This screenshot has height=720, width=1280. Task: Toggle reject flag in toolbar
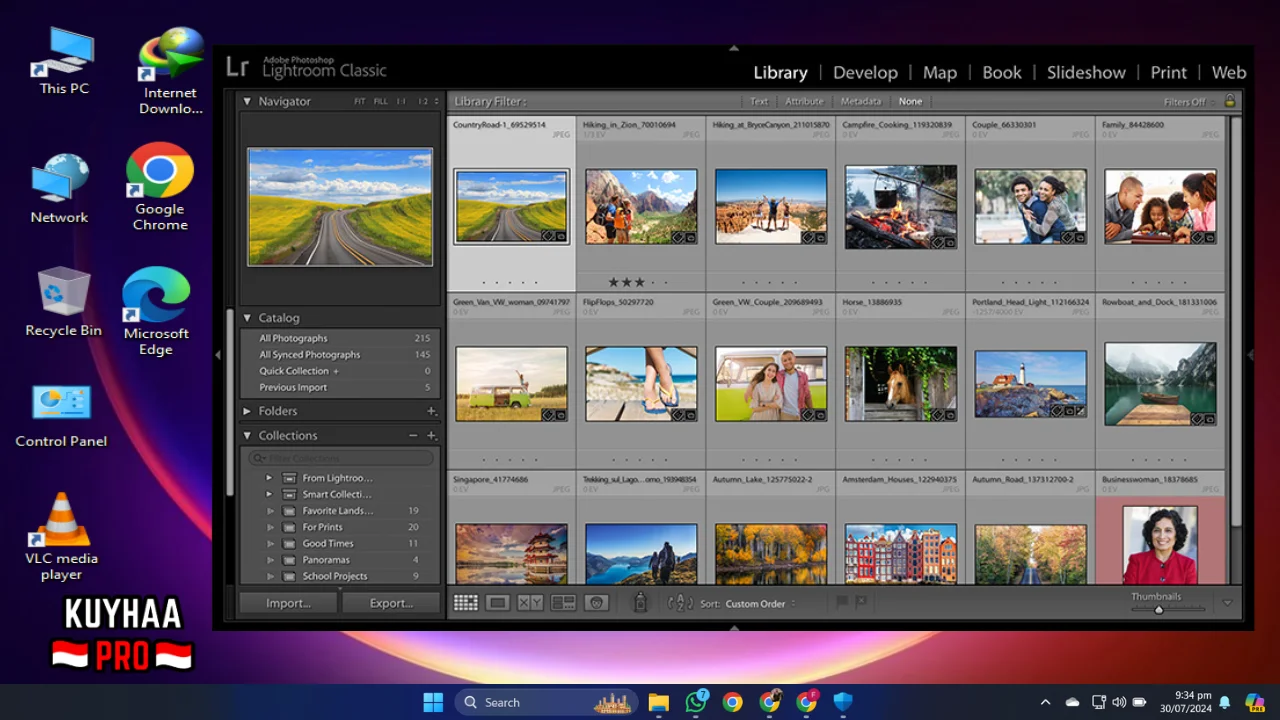click(x=861, y=602)
